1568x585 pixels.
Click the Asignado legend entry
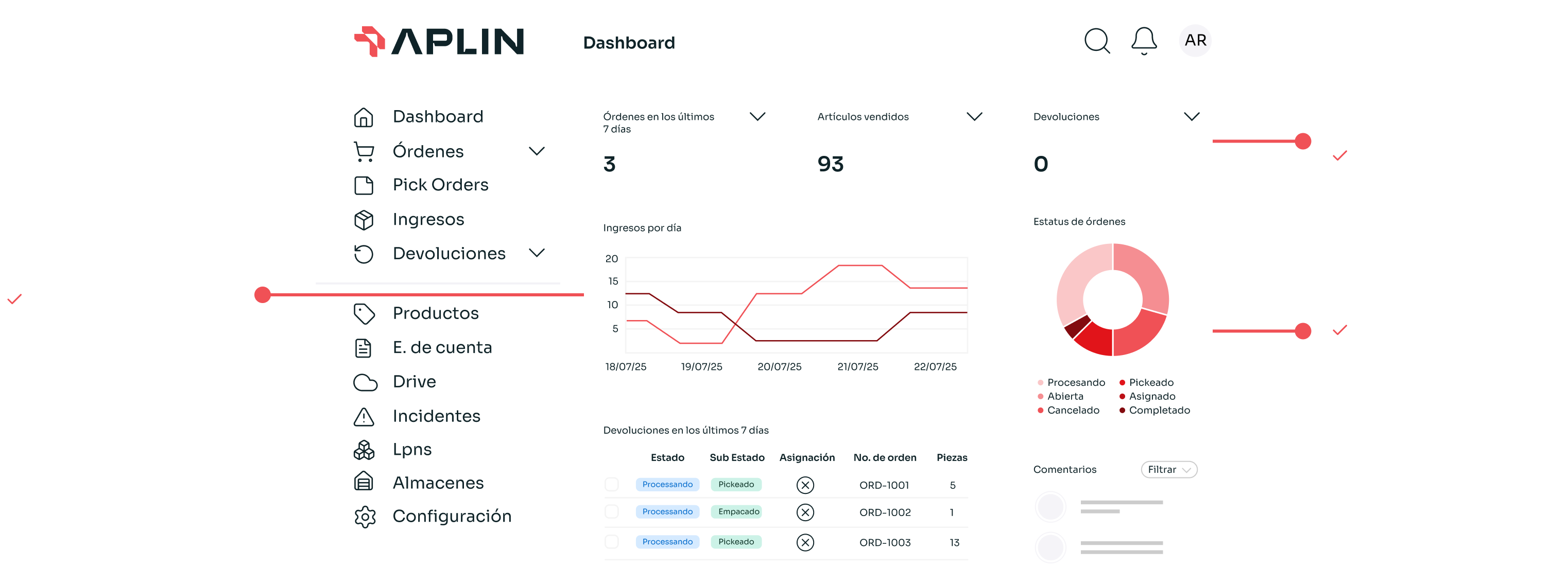1147,397
